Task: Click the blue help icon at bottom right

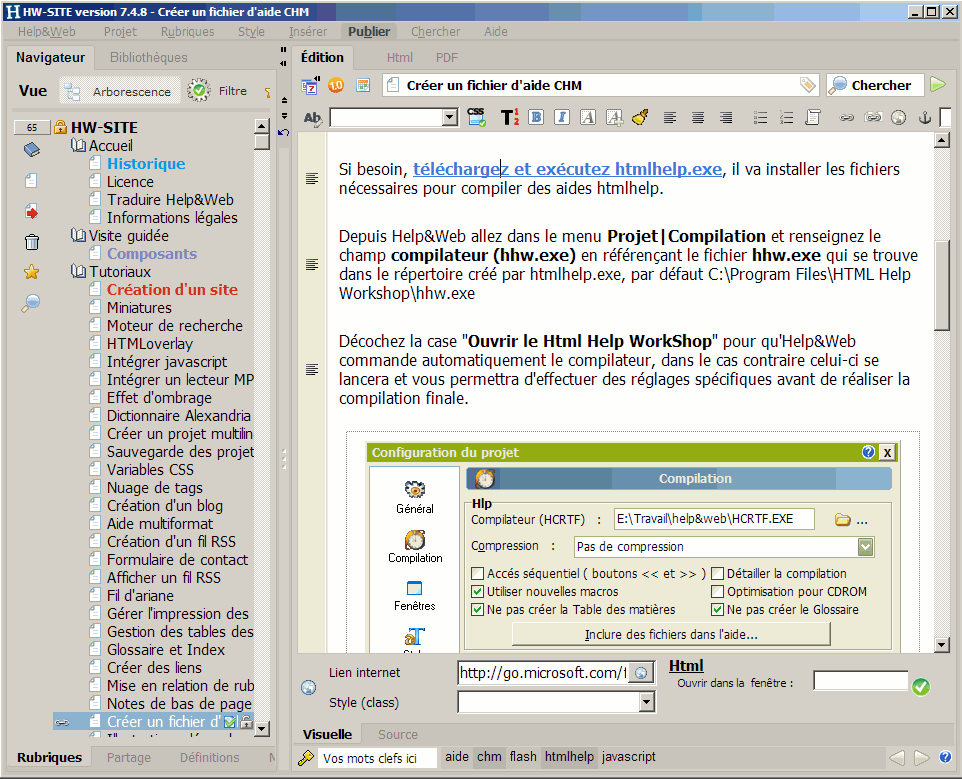Action: click(945, 757)
